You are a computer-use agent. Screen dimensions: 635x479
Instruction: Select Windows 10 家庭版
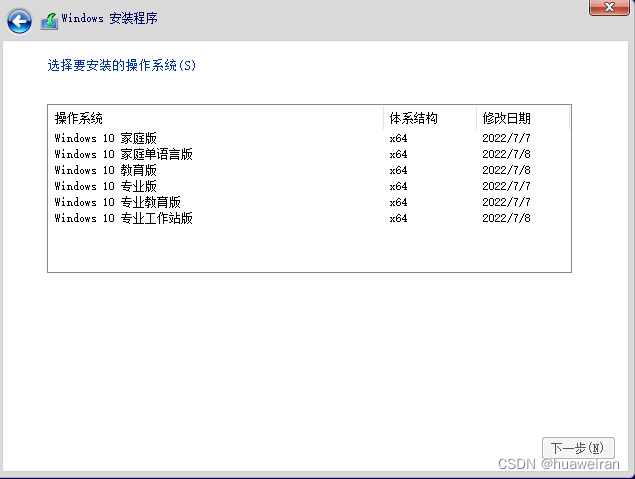tap(309, 138)
